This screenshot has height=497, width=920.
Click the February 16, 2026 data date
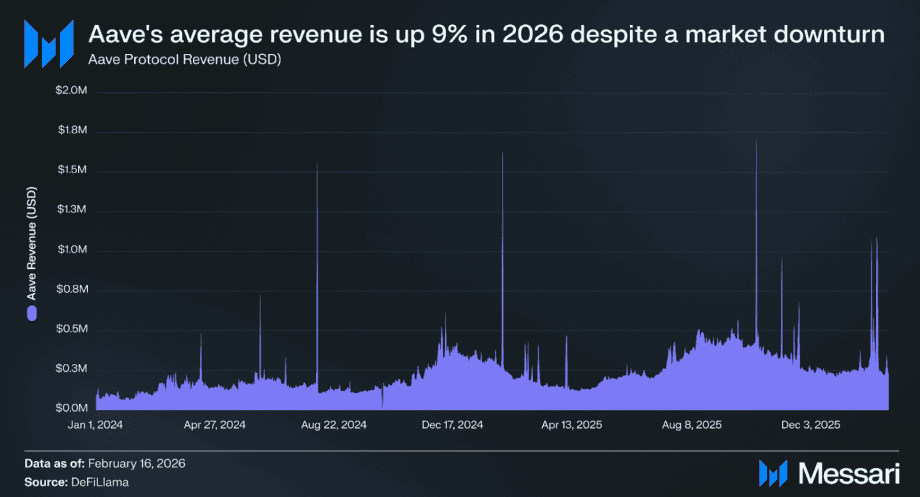(136, 464)
